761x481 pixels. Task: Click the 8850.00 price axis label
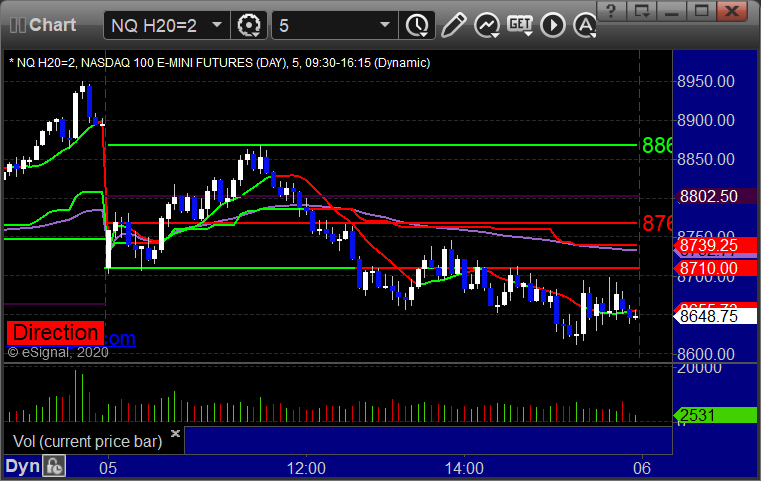pyautogui.click(x=706, y=159)
